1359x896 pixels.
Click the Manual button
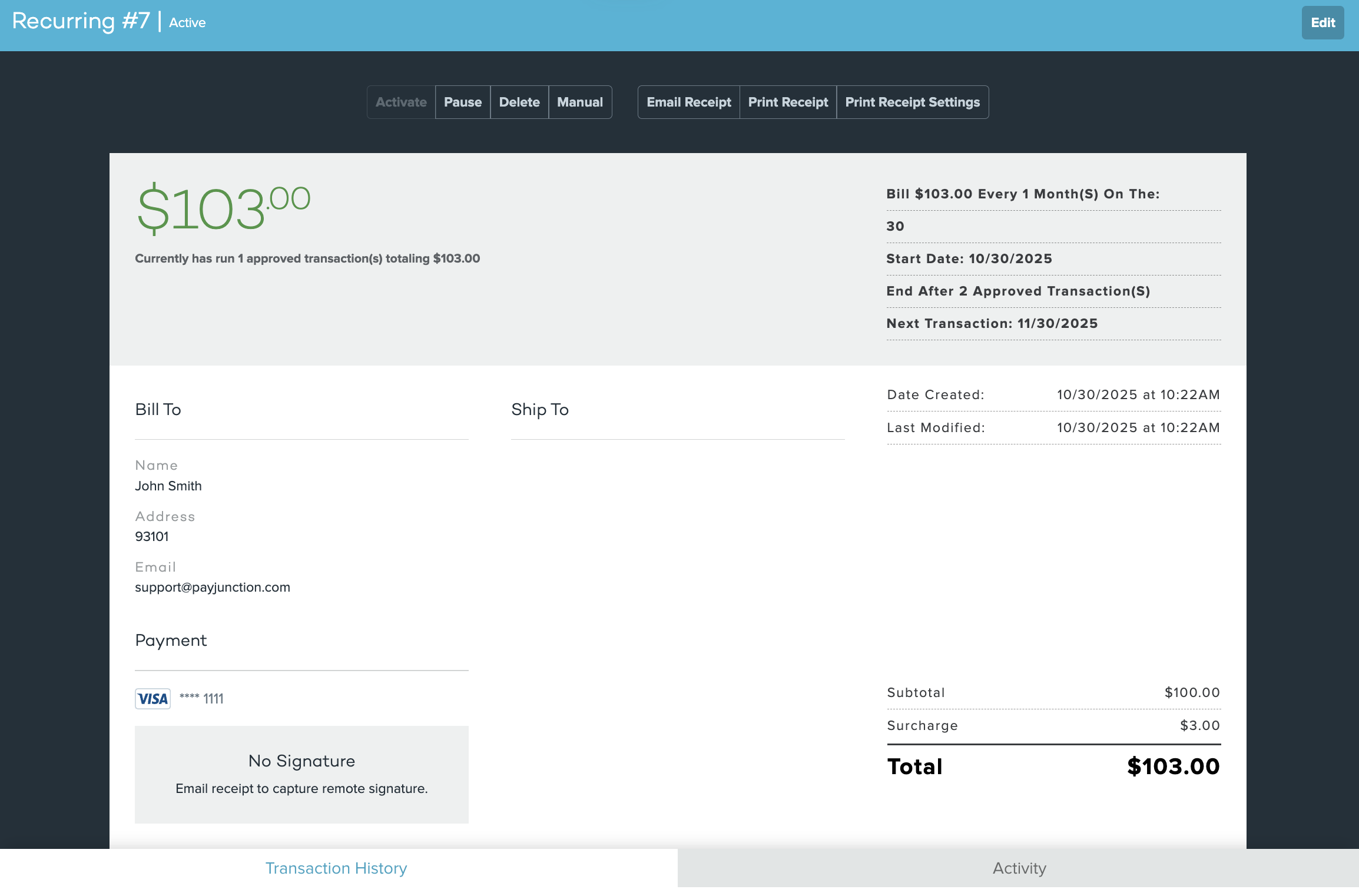tap(580, 102)
